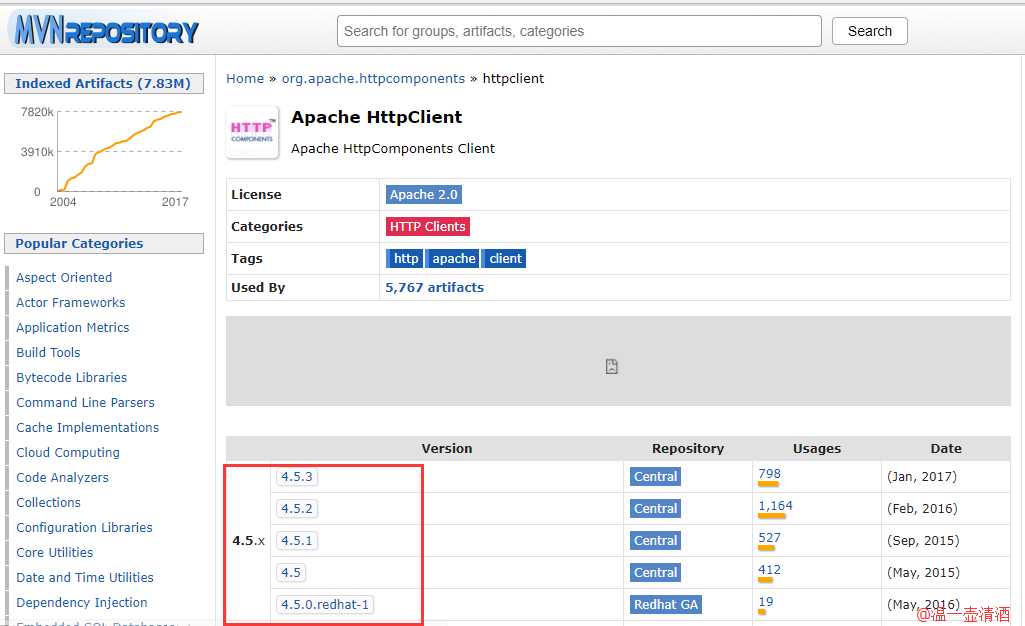Image resolution: width=1025 pixels, height=626 pixels.
Task: Open version 4.5.3 link
Action: [x=297, y=476]
